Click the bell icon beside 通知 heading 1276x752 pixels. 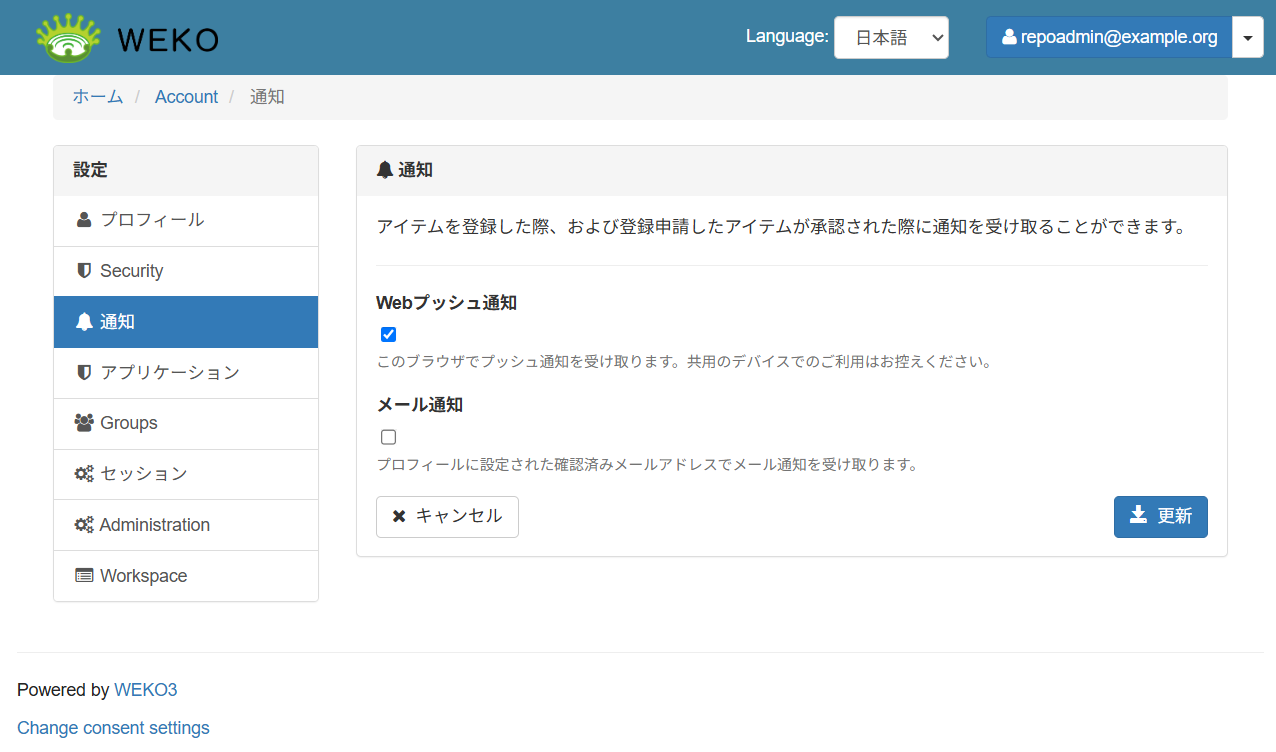385,169
